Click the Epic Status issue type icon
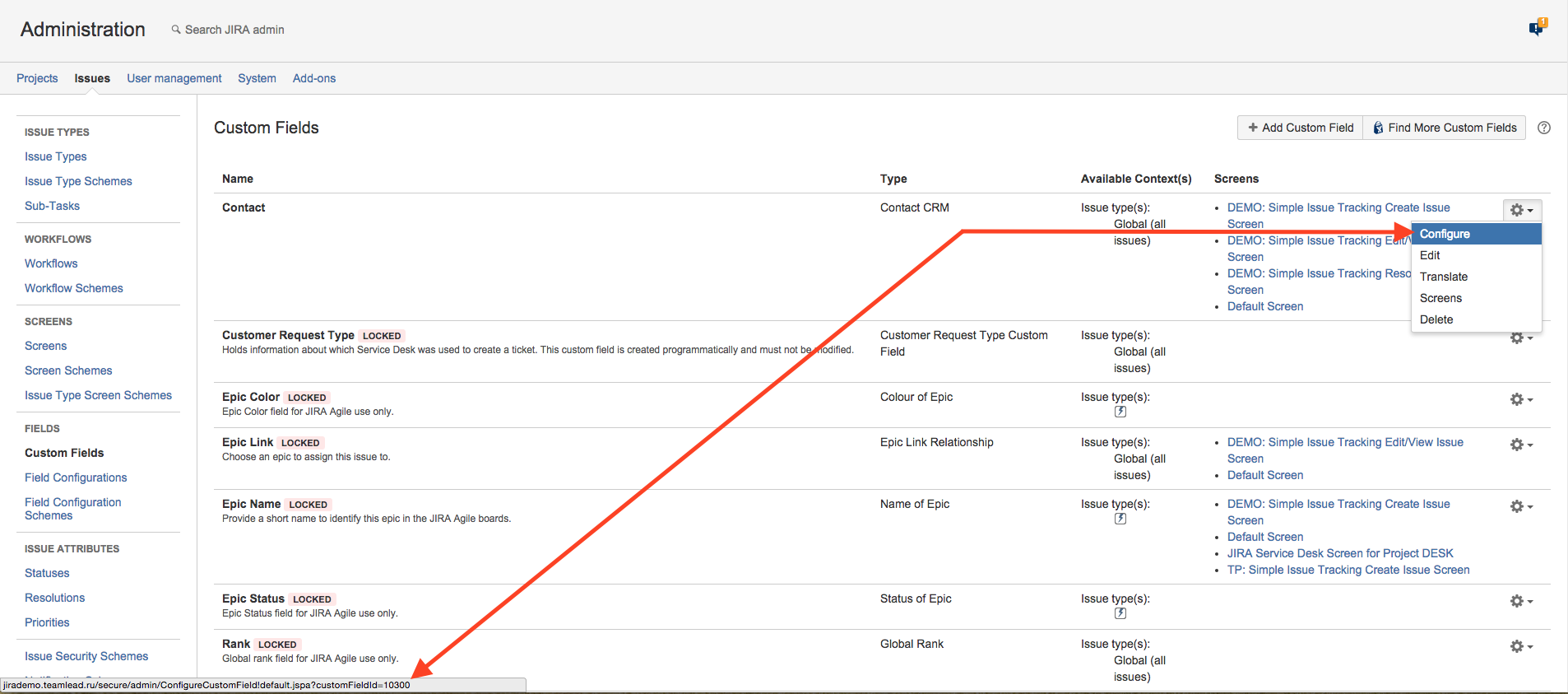Screen dimensions: 1568x694 click(x=1120, y=613)
